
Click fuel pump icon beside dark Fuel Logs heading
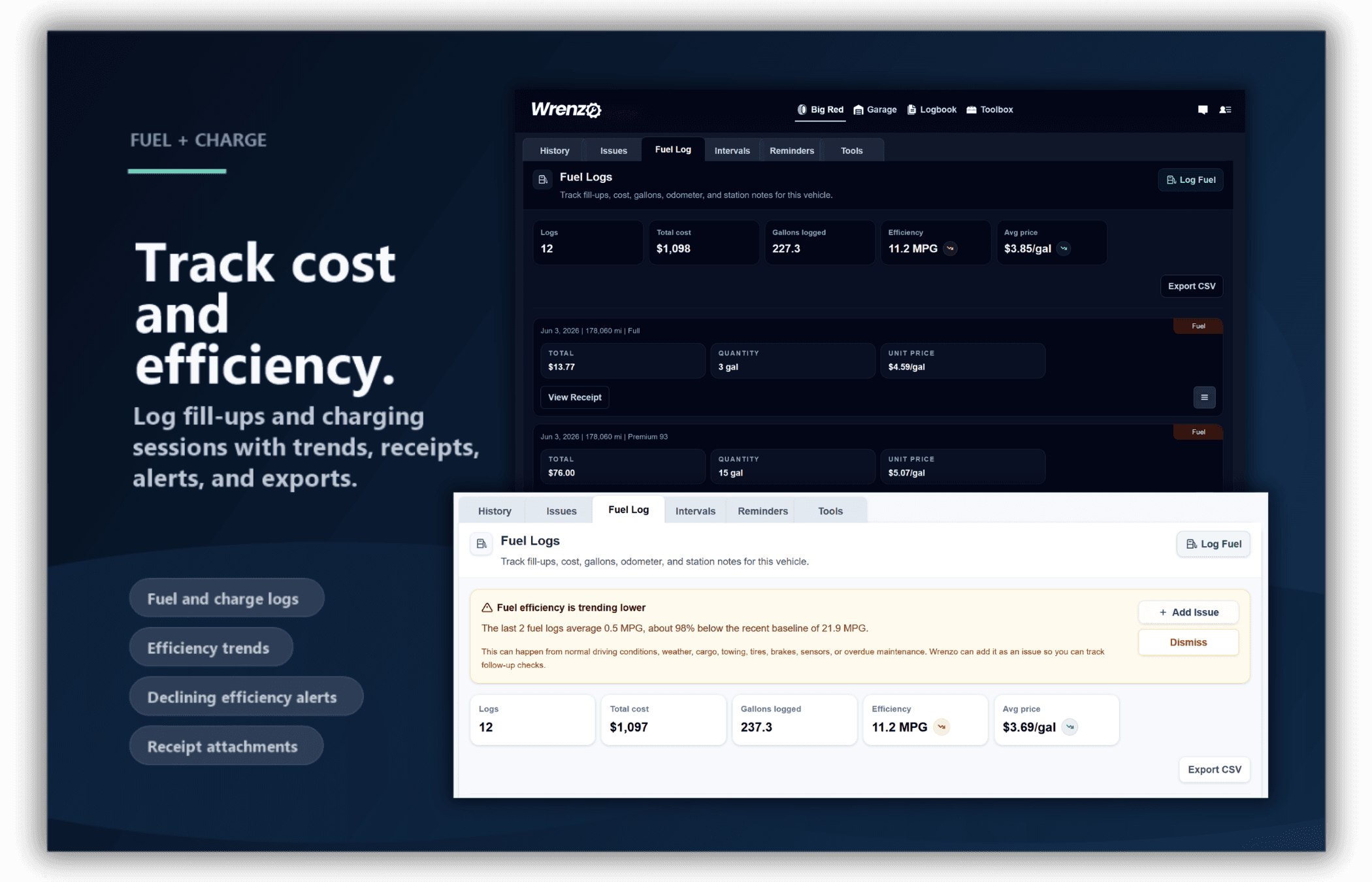click(x=543, y=179)
